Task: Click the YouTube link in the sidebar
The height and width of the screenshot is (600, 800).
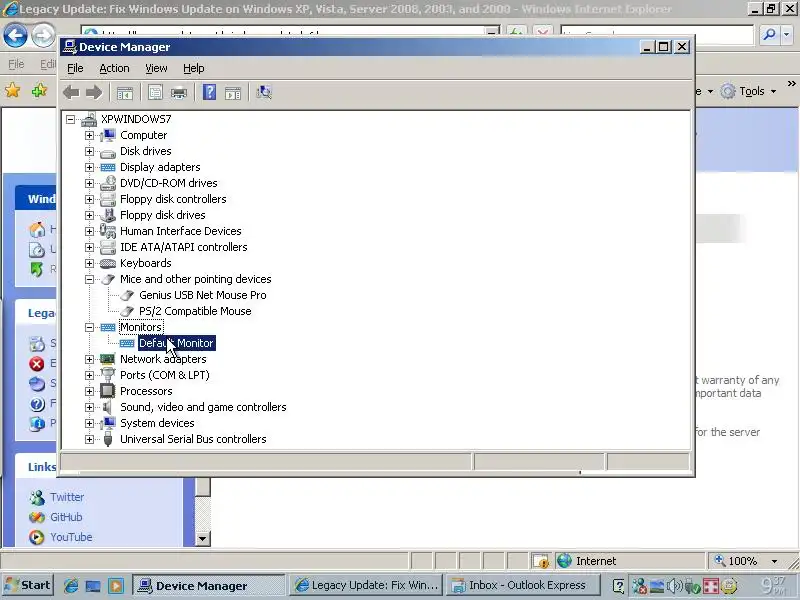Action: tap(71, 537)
